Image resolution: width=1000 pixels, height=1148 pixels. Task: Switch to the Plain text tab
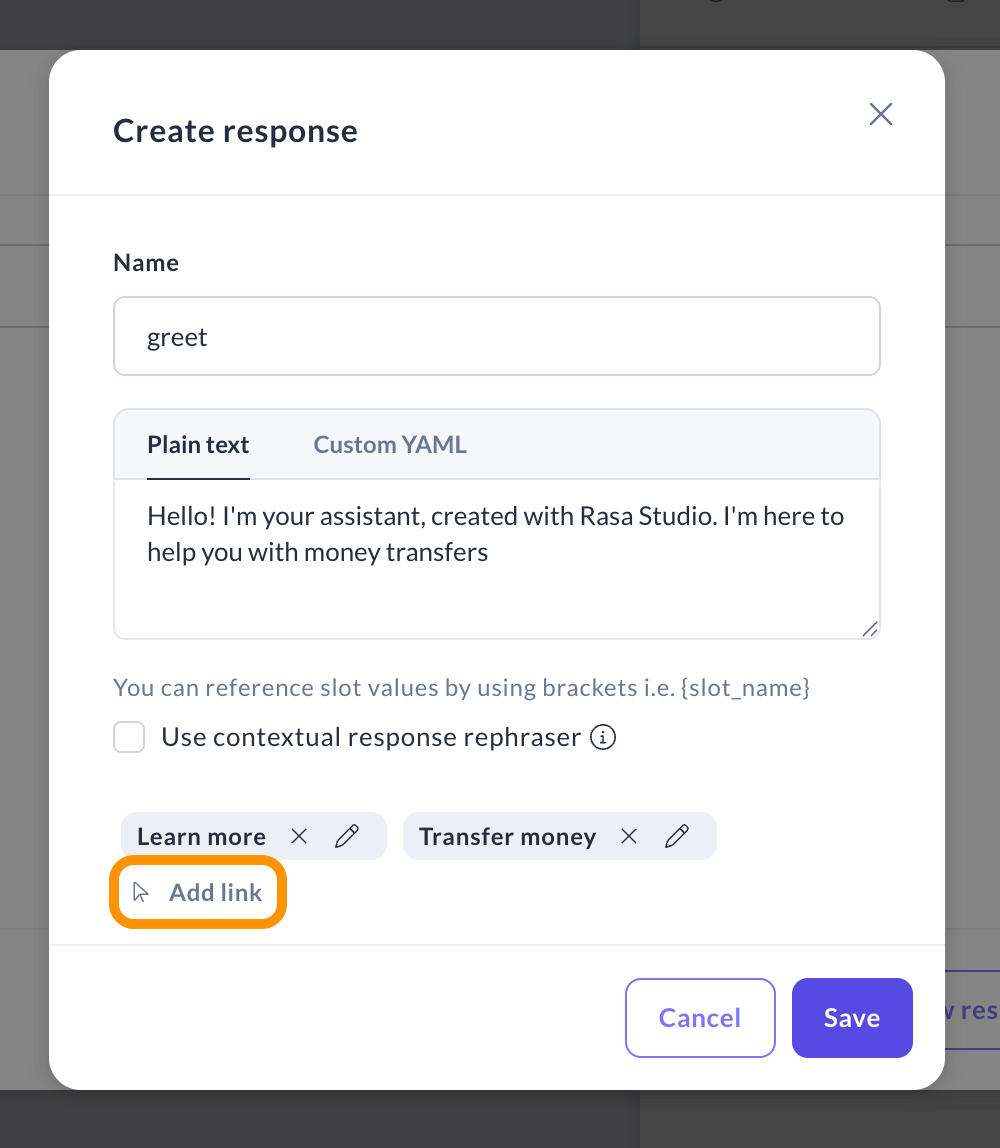click(198, 445)
